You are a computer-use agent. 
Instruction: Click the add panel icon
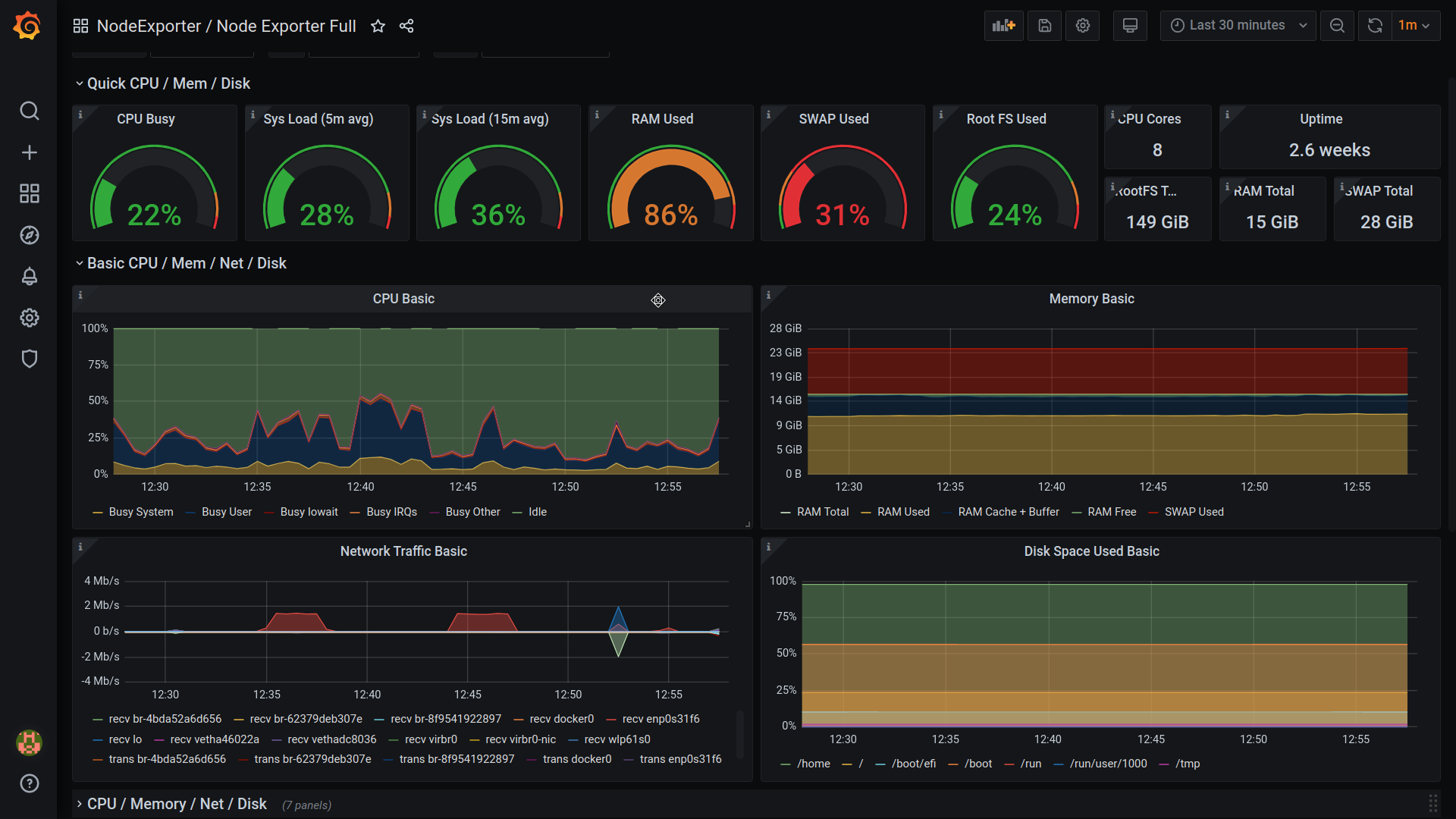pyautogui.click(x=1005, y=25)
